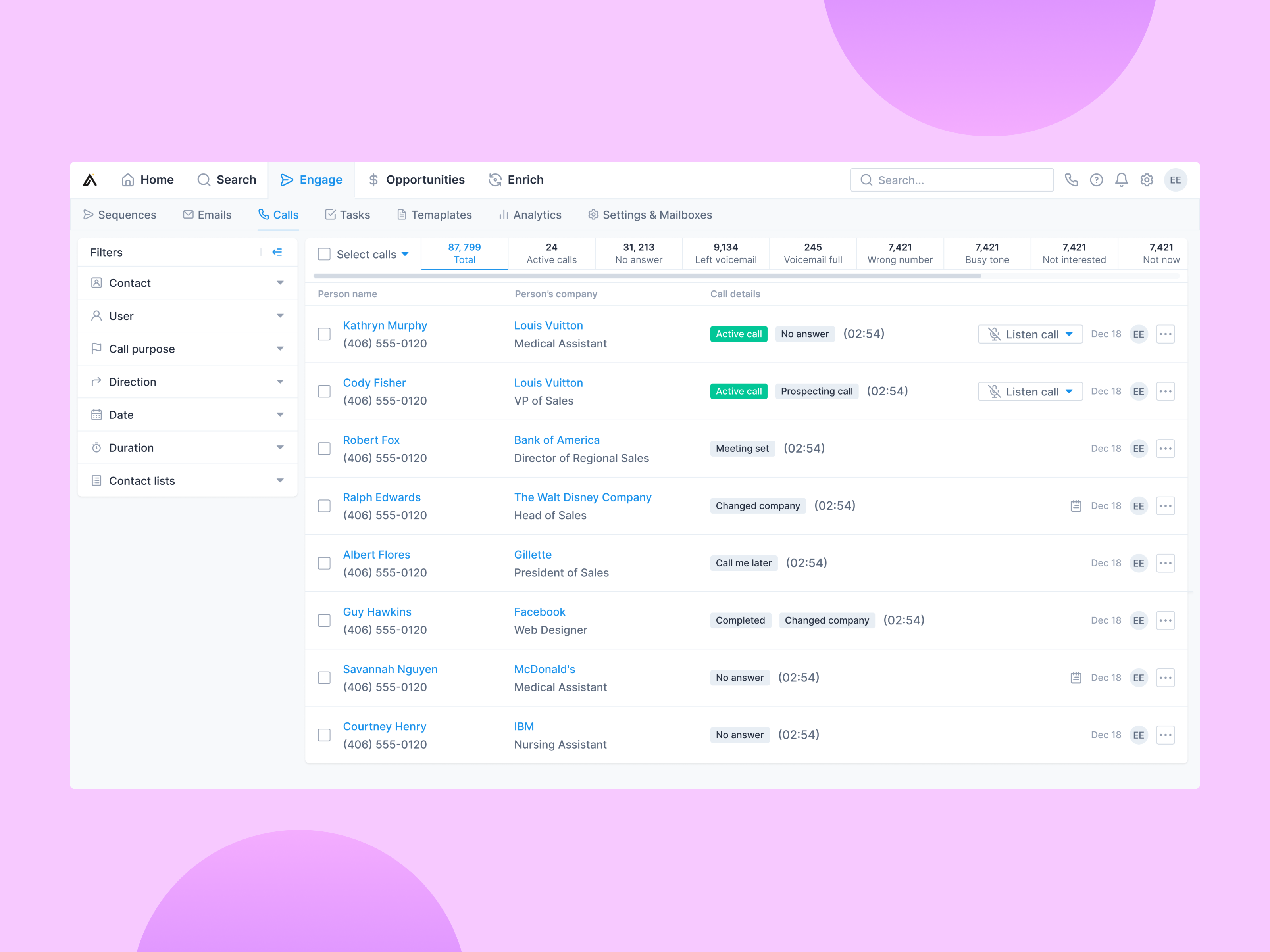Image resolution: width=1270 pixels, height=952 pixels.
Task: Click the phone dialer icon in header
Action: (1071, 180)
